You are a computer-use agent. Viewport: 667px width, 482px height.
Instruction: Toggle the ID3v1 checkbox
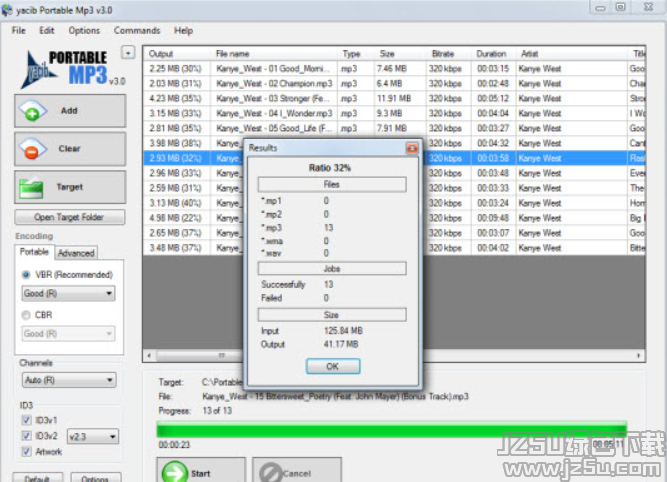point(26,420)
